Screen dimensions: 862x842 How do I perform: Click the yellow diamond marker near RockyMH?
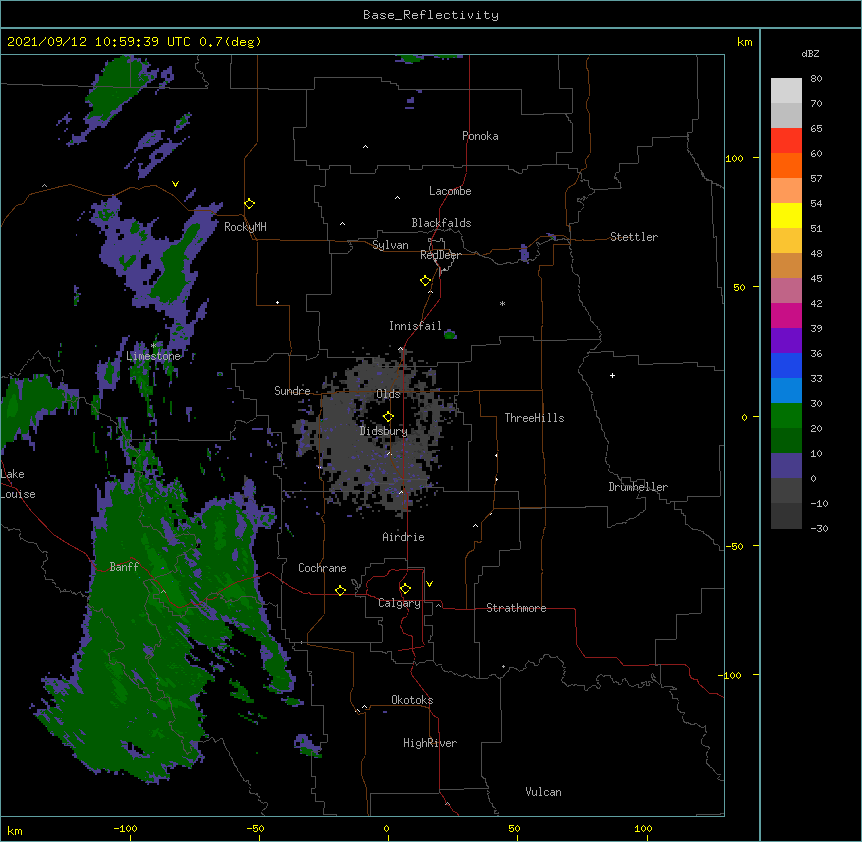[x=250, y=204]
